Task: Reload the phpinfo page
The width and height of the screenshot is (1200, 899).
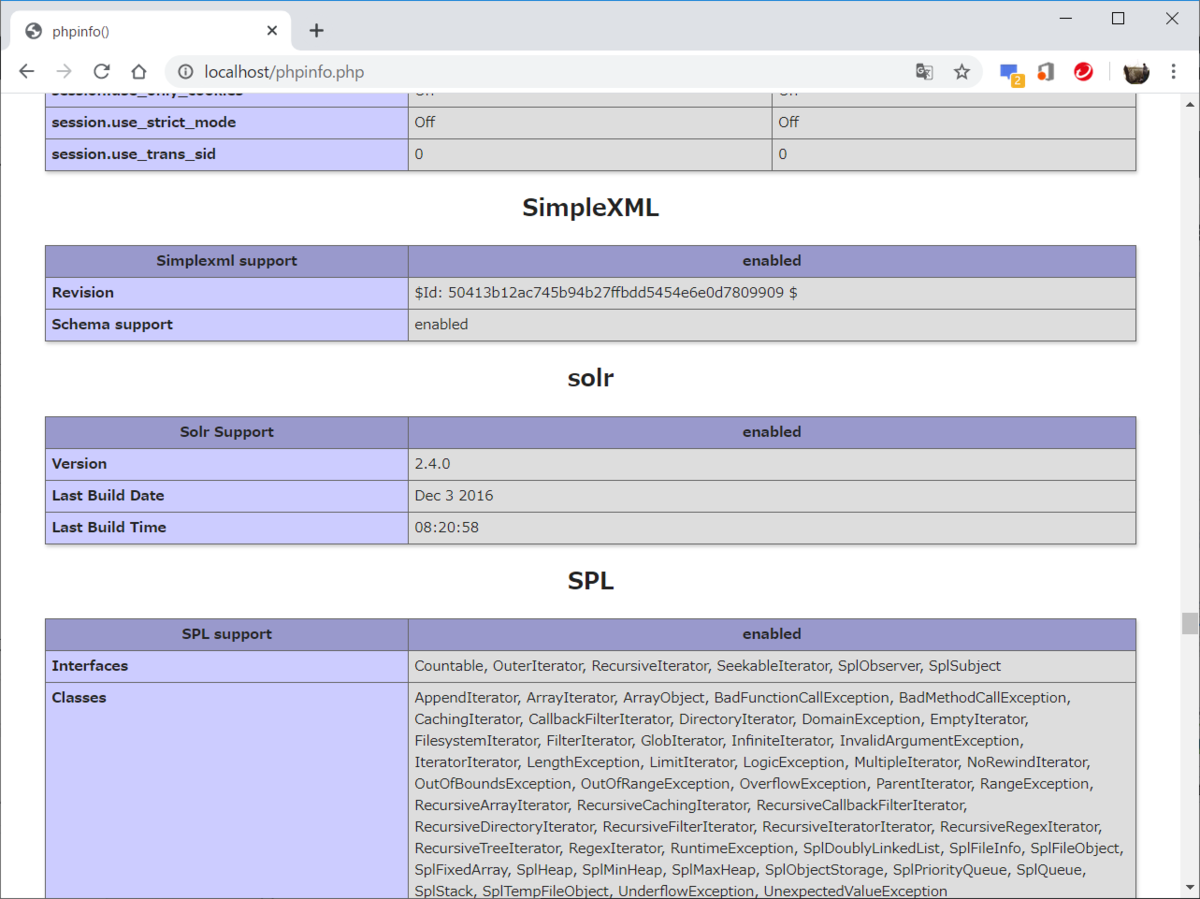Action: pyautogui.click(x=101, y=72)
